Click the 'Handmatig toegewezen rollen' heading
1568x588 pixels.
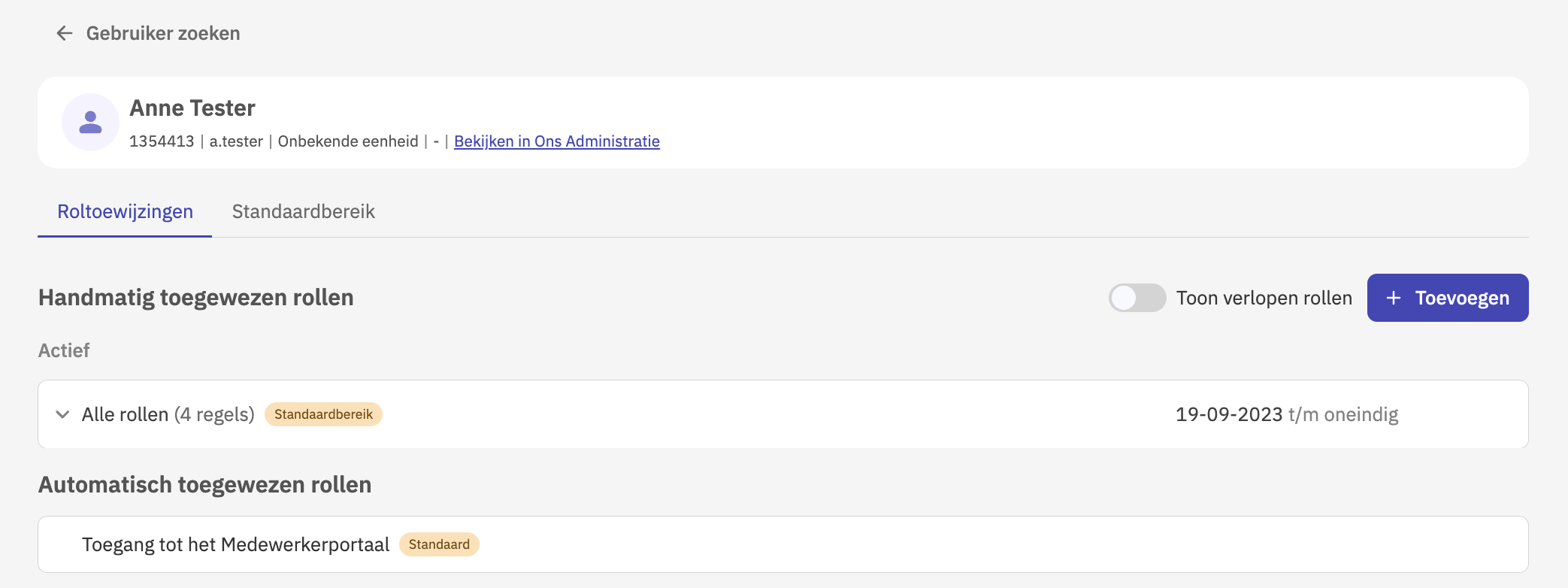click(x=195, y=298)
